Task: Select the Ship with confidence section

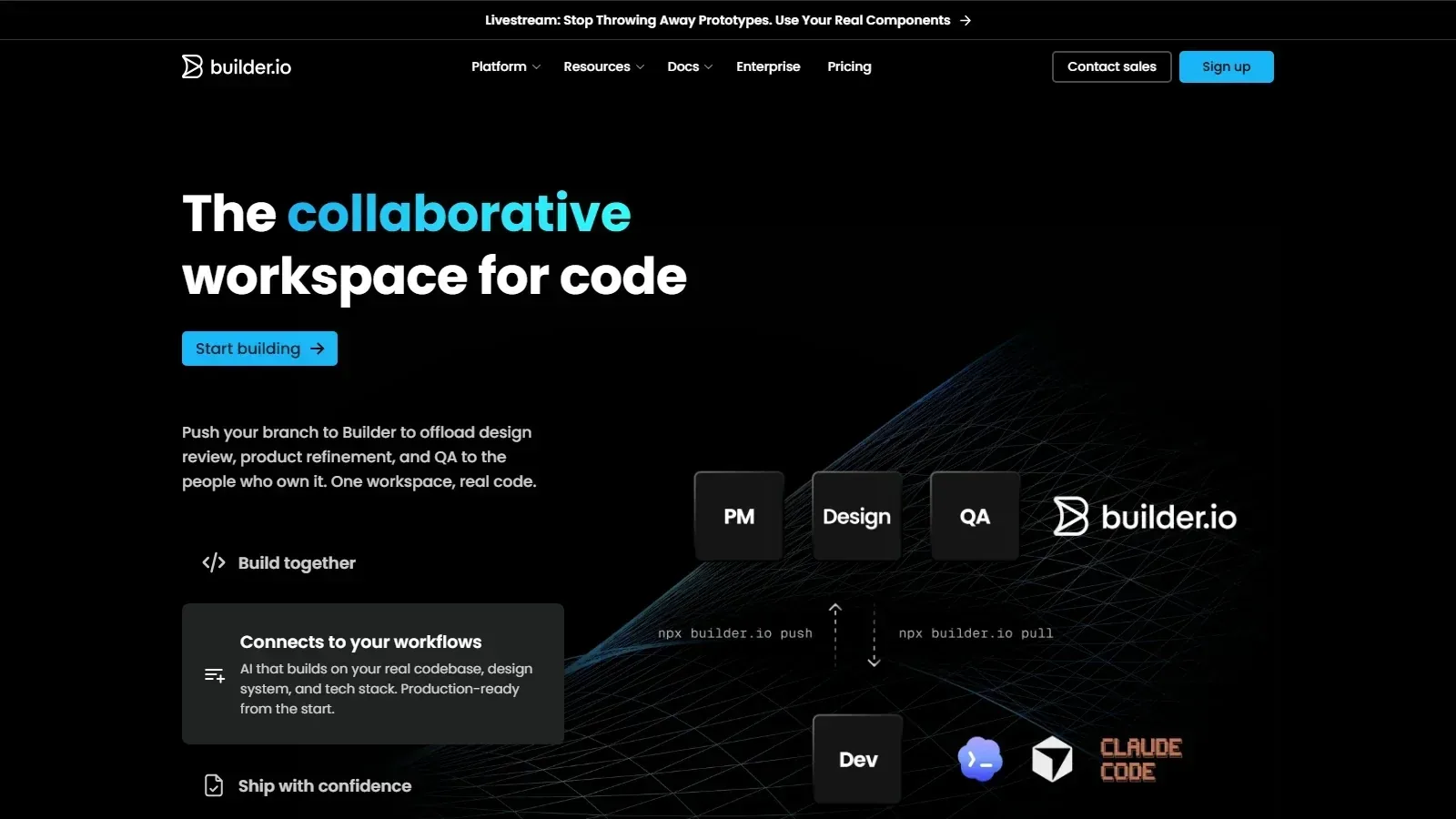Action: click(373, 785)
